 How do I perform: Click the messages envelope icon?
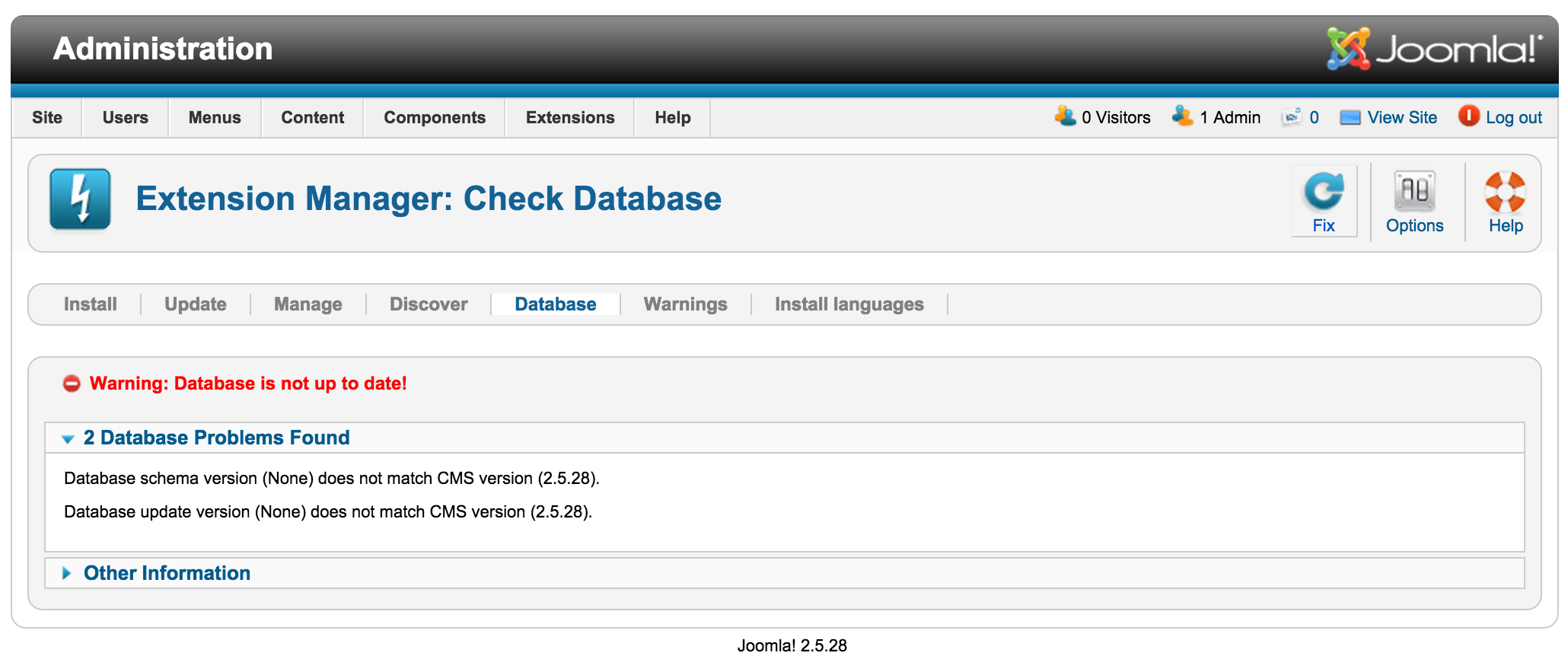pyautogui.click(x=1292, y=117)
